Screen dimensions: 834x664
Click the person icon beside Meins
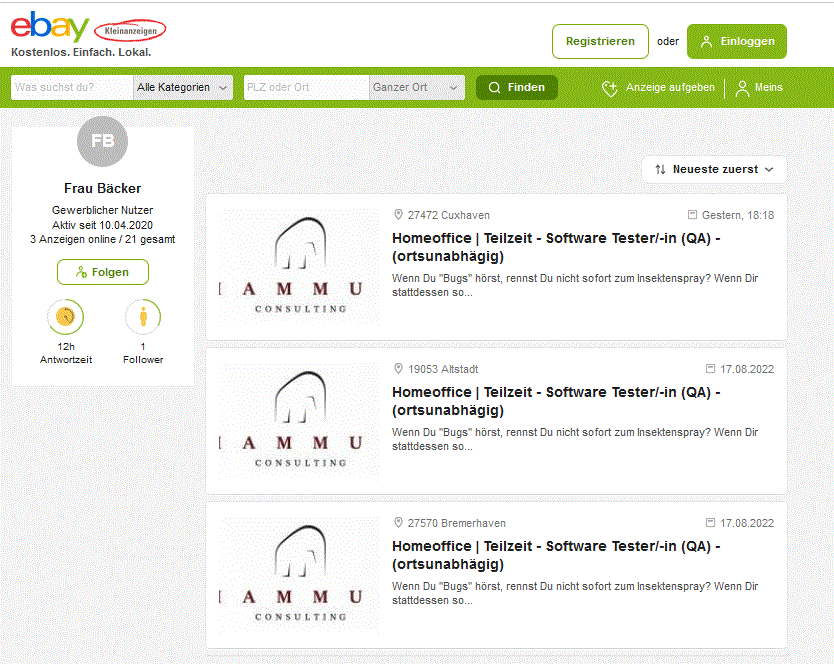[742, 88]
